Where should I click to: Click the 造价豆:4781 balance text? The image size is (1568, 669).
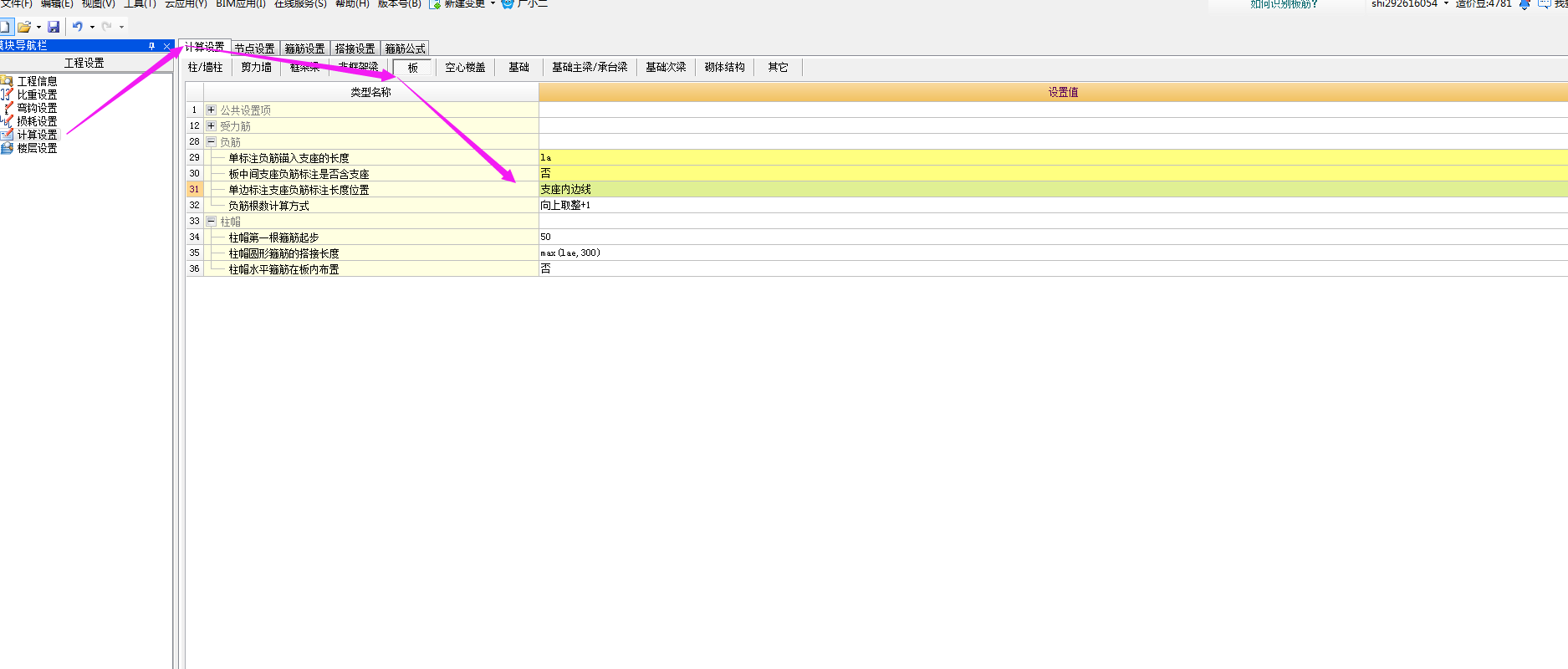pos(1484,4)
